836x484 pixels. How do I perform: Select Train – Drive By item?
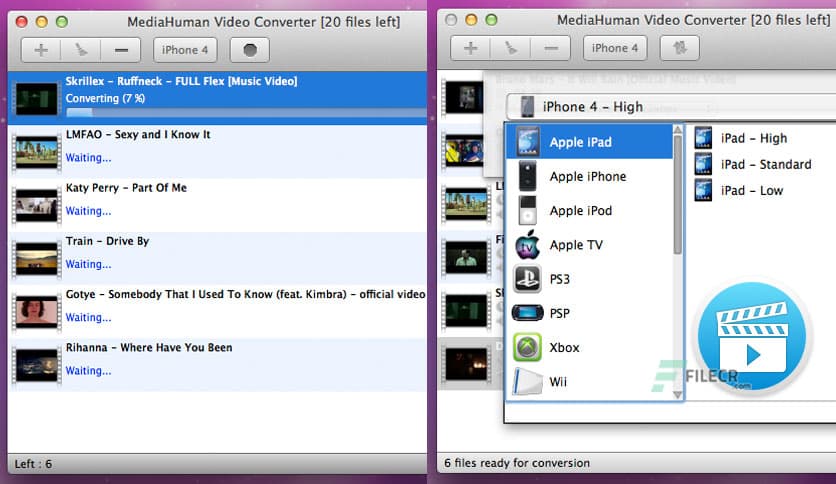tap(218, 258)
